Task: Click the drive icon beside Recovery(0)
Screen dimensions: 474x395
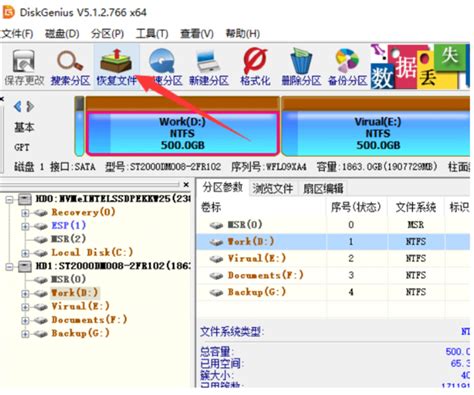Action: click(x=41, y=213)
